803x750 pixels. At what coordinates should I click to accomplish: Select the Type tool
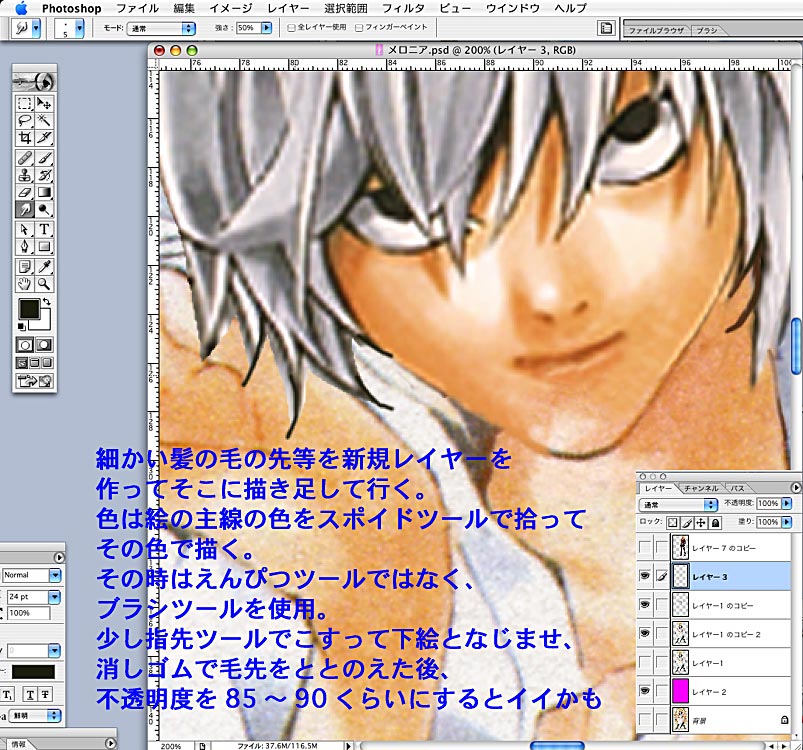44,229
